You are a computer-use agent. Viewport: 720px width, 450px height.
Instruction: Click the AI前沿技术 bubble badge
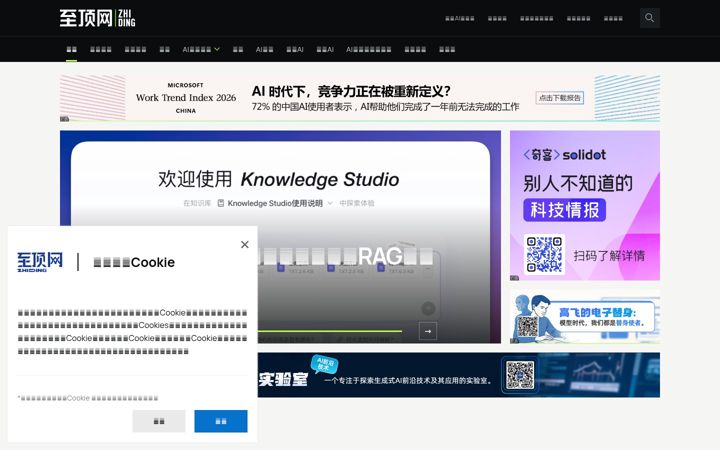325,364
